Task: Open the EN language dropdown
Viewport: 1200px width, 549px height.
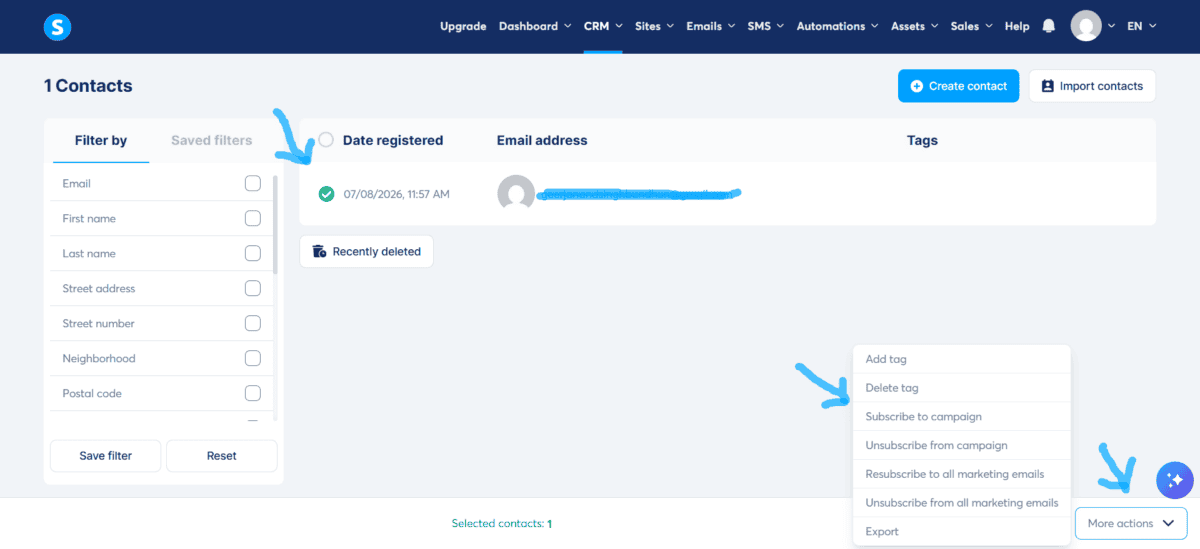Action: coord(1141,26)
